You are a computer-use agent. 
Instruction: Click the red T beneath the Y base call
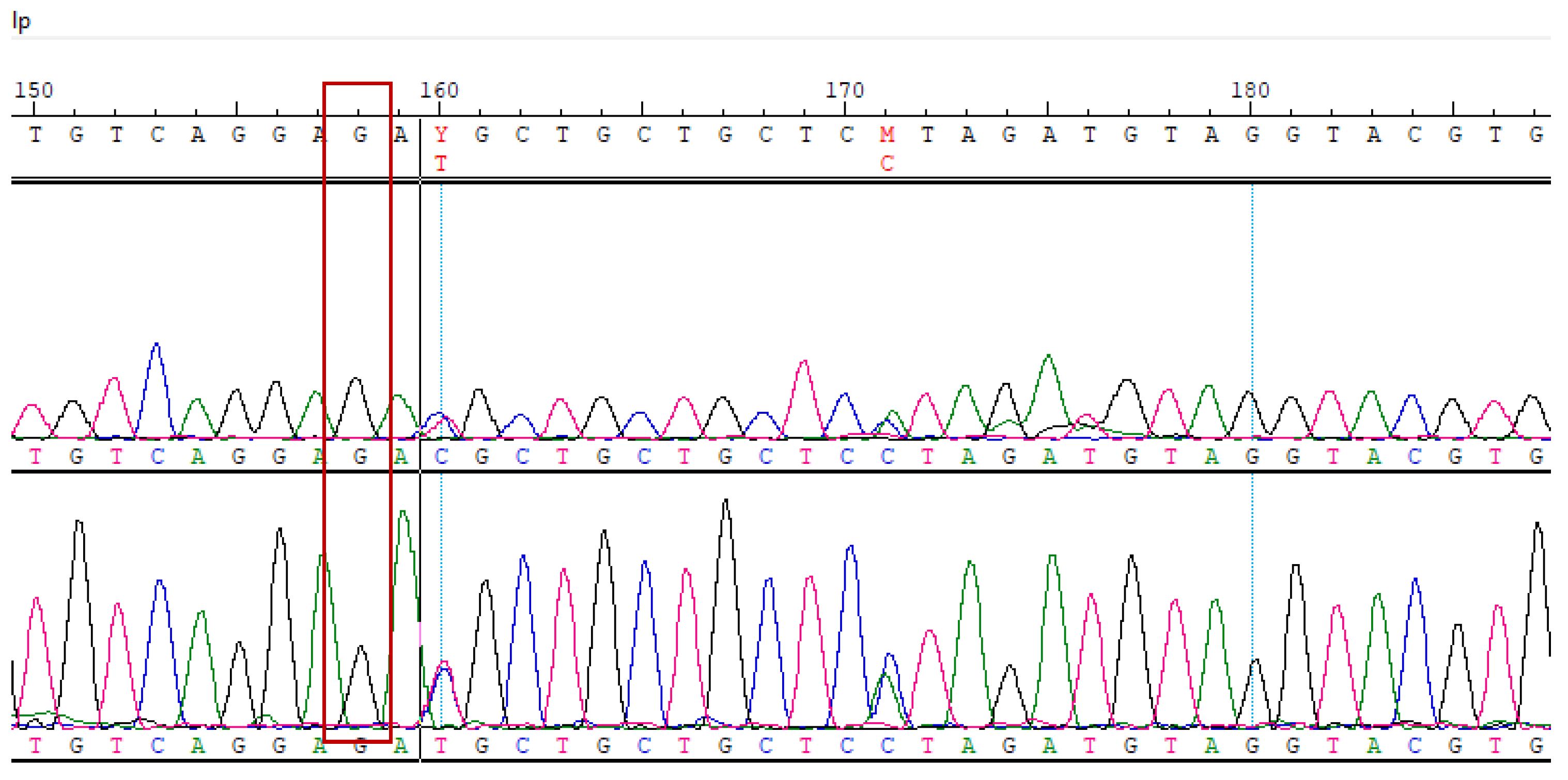click(441, 163)
